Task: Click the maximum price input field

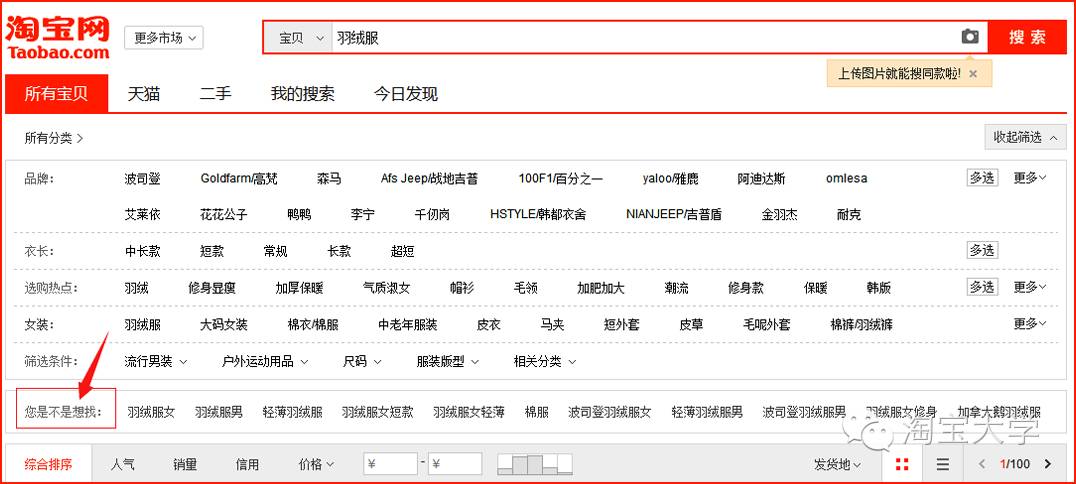Action: pos(455,464)
